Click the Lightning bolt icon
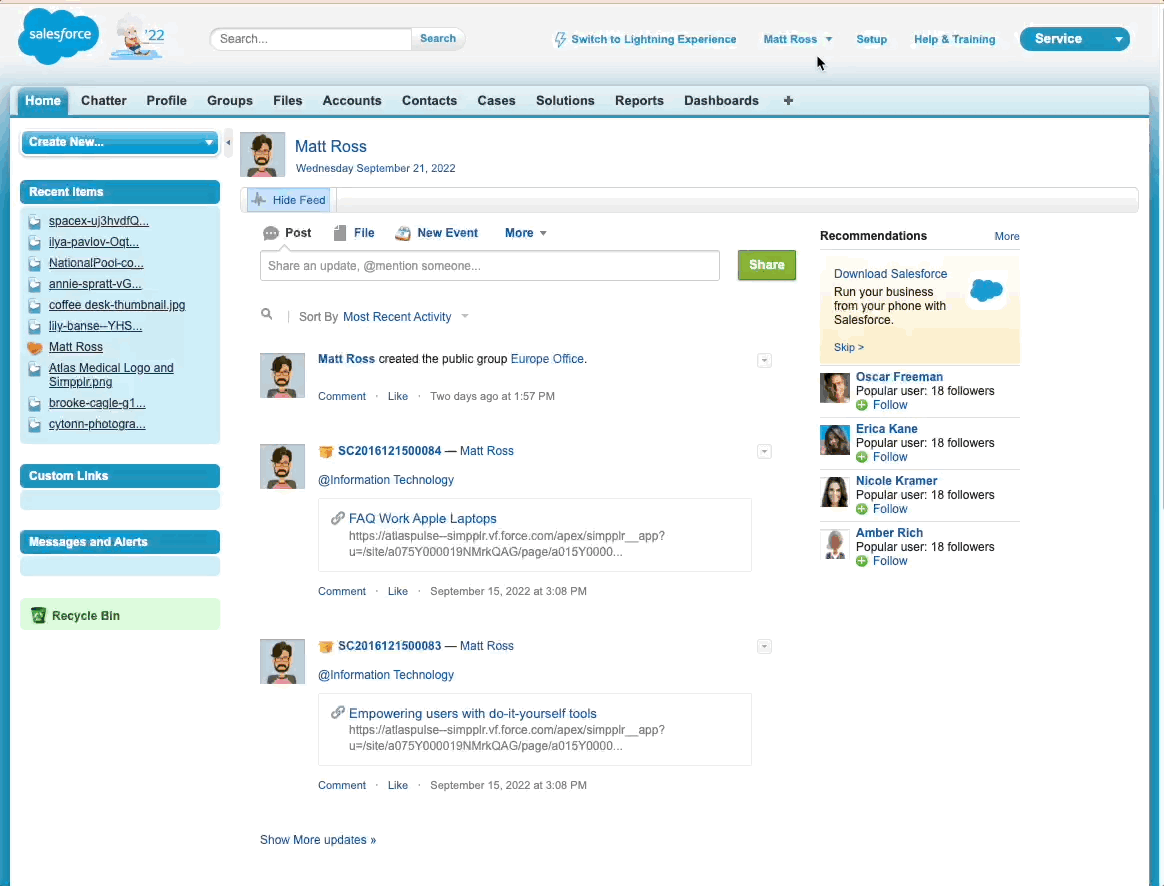 (x=560, y=39)
